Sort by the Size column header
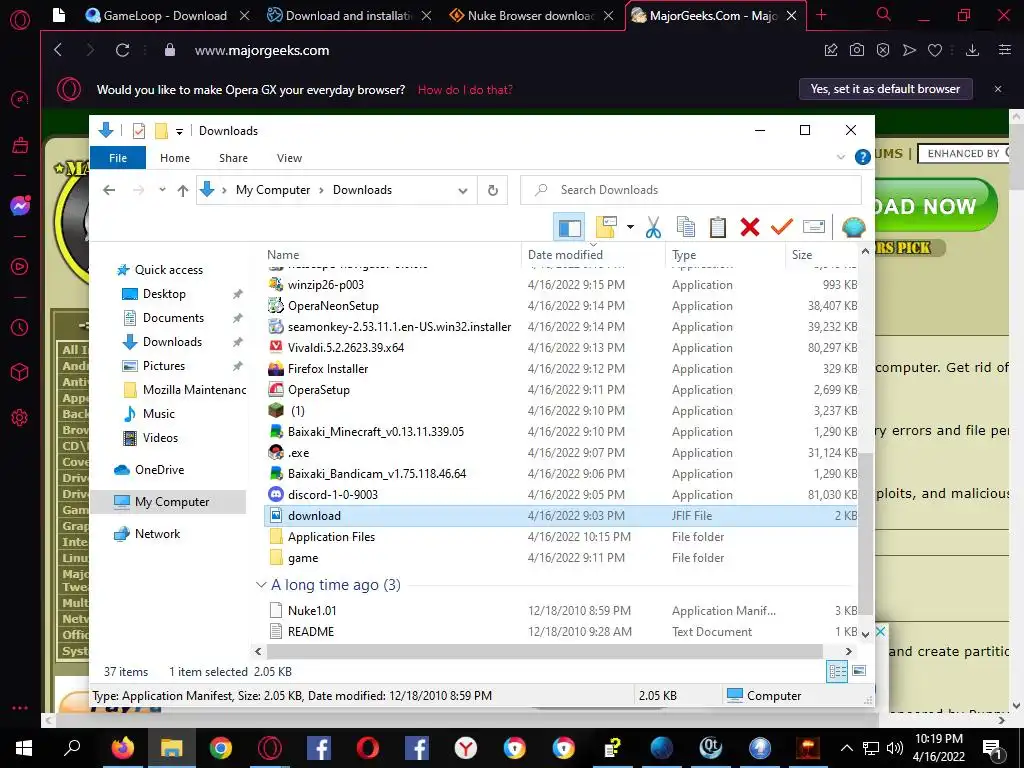This screenshot has width=1024, height=768. coord(802,255)
